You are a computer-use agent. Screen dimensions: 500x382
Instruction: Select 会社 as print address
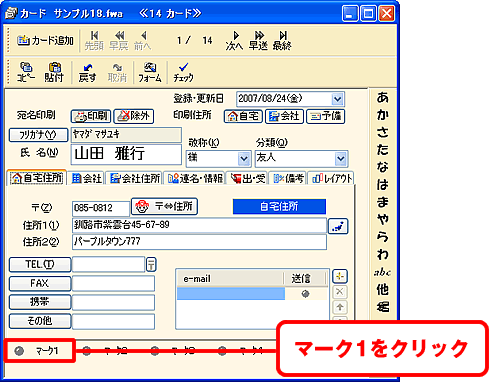tap(284, 116)
